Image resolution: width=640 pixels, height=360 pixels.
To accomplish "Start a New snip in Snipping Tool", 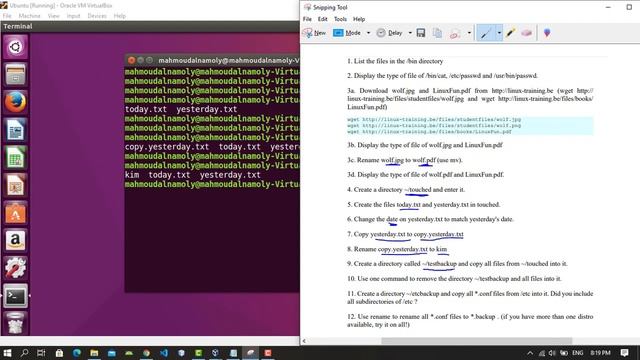I will [314, 33].
